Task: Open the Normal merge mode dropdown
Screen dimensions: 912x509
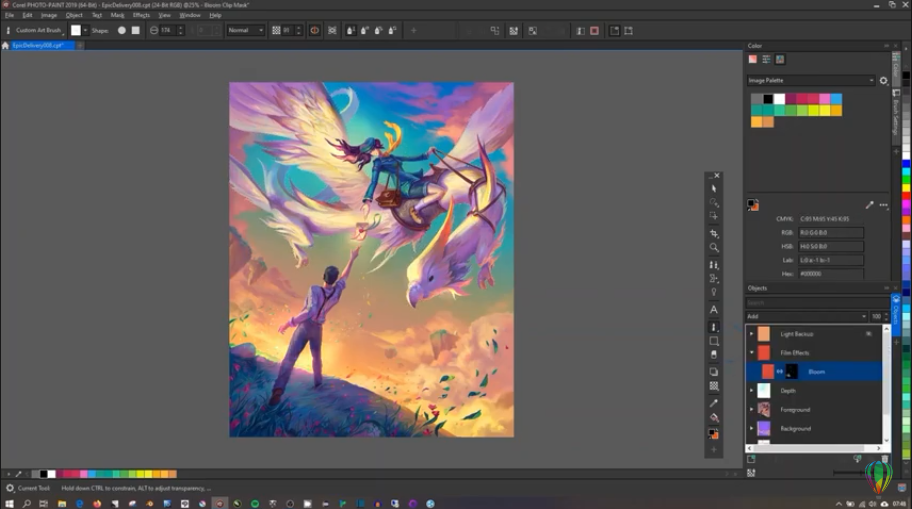Action: coord(245,30)
